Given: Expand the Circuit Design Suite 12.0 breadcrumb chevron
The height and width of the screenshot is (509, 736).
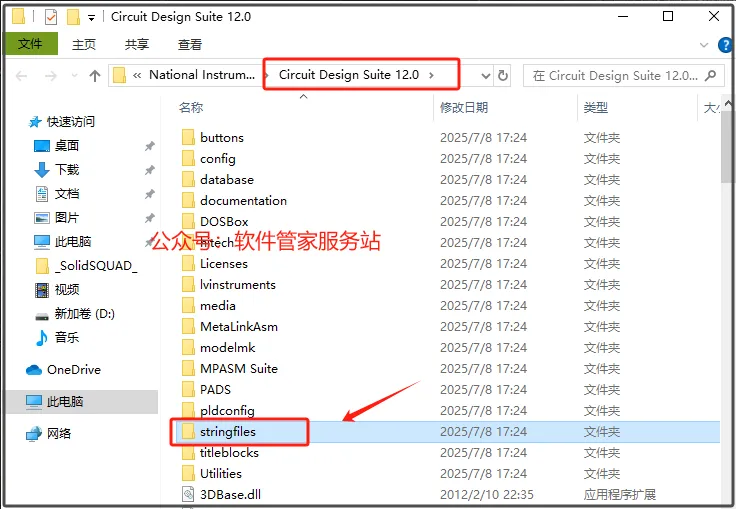Looking at the screenshot, I should click(x=431, y=75).
